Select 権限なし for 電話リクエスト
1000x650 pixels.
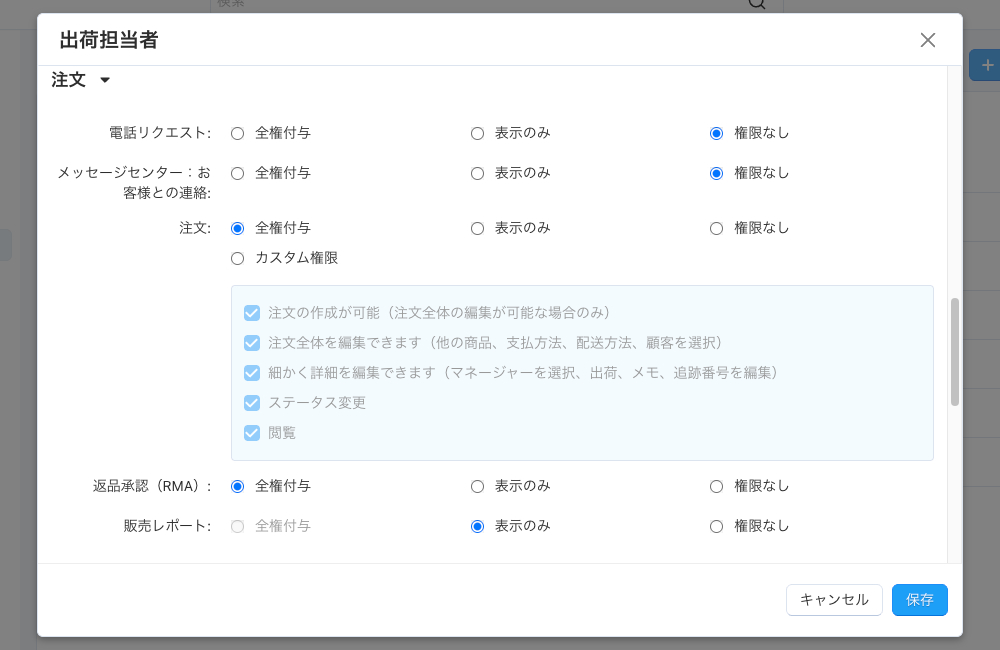(x=716, y=133)
